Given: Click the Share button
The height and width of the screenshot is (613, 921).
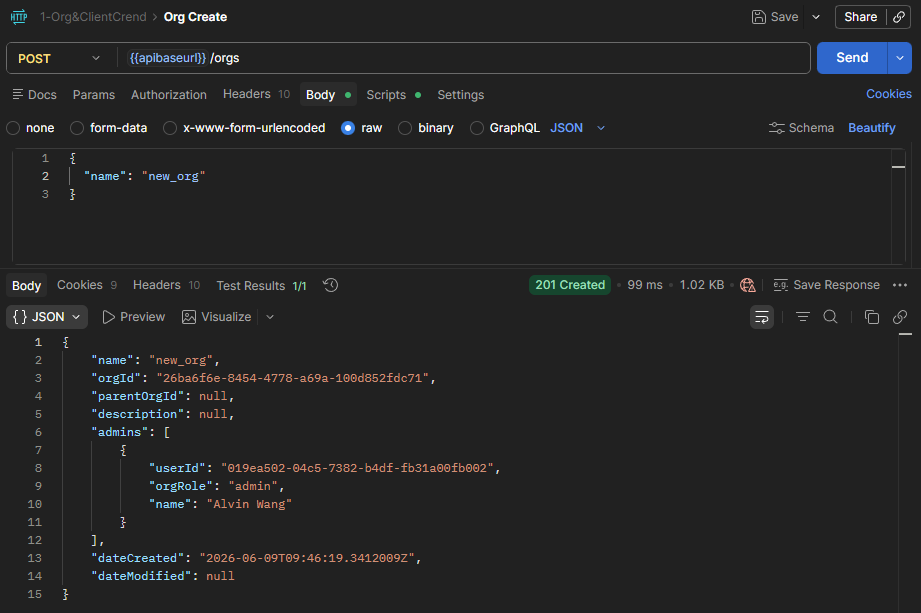Looking at the screenshot, I should click(x=861, y=17).
